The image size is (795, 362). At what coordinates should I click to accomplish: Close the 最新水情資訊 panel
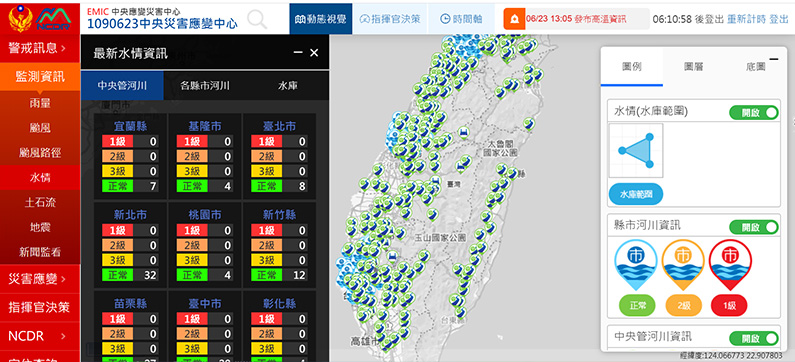(314, 53)
